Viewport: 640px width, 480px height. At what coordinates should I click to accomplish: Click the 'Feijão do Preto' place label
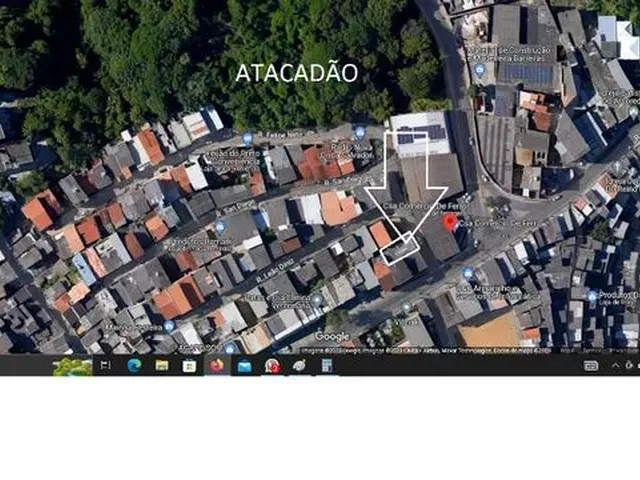coord(233,153)
